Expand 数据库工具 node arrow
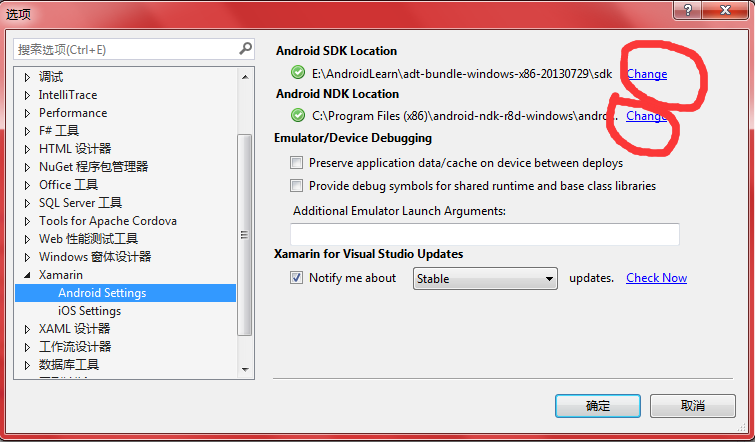The width and height of the screenshot is (755, 442). pos(27,365)
